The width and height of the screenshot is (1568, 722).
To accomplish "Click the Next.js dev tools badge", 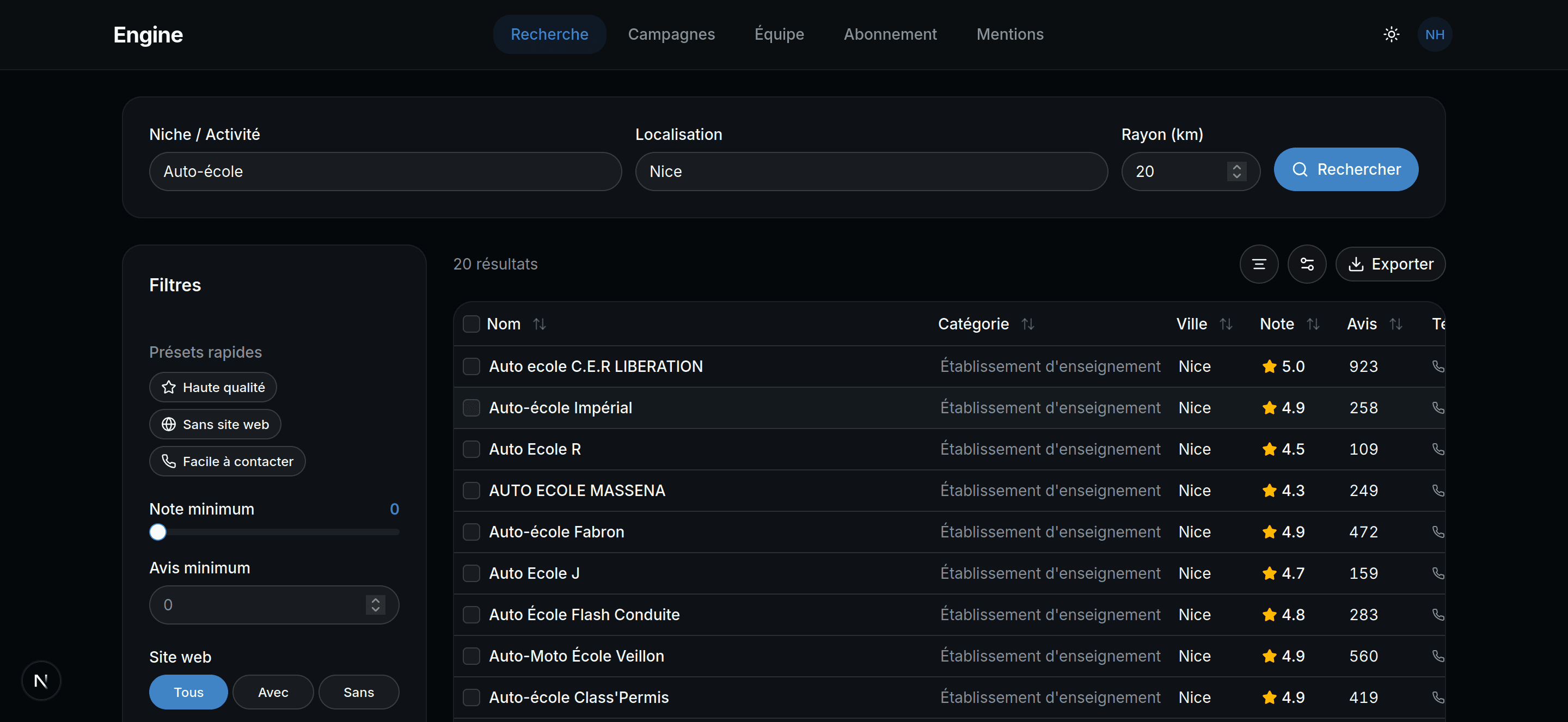I will tap(41, 681).
